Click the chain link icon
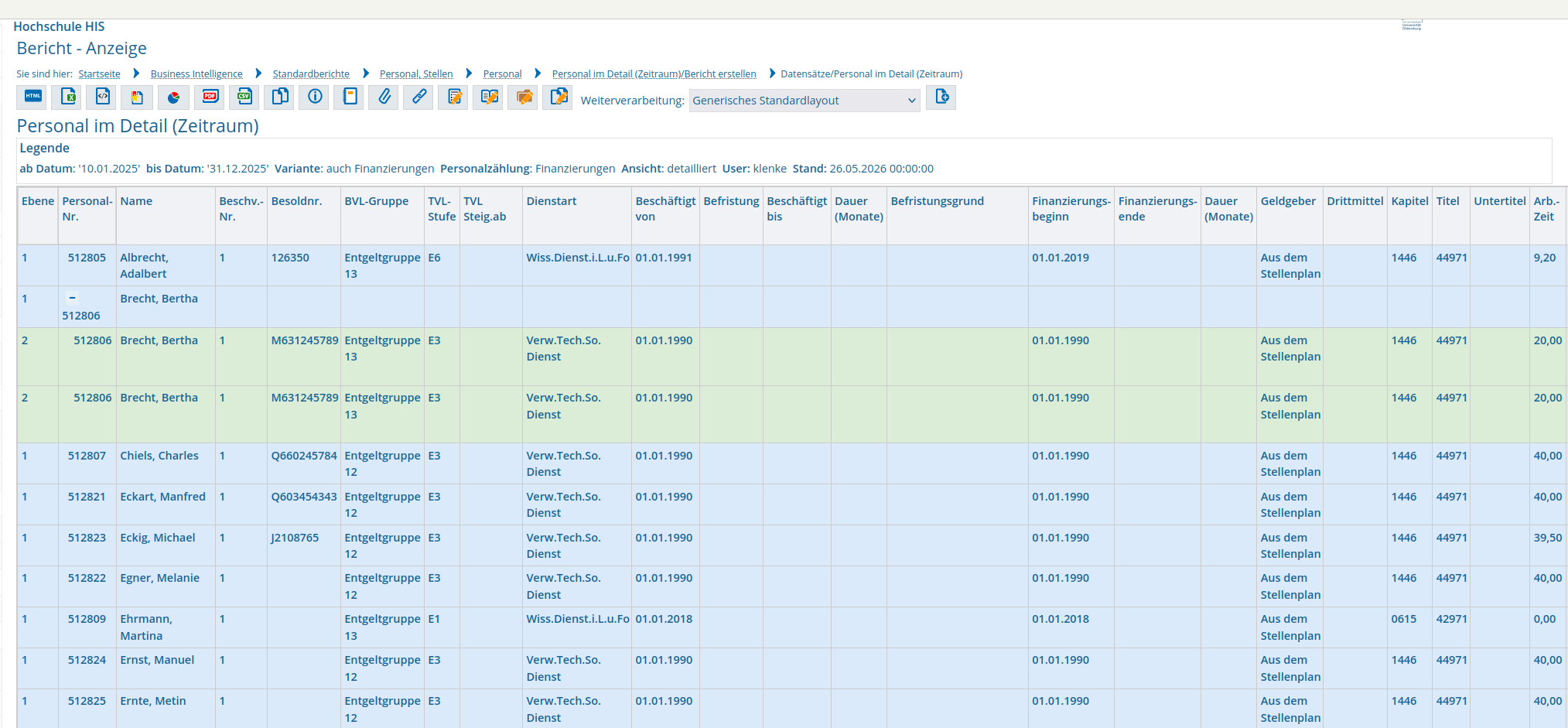 pos(418,97)
